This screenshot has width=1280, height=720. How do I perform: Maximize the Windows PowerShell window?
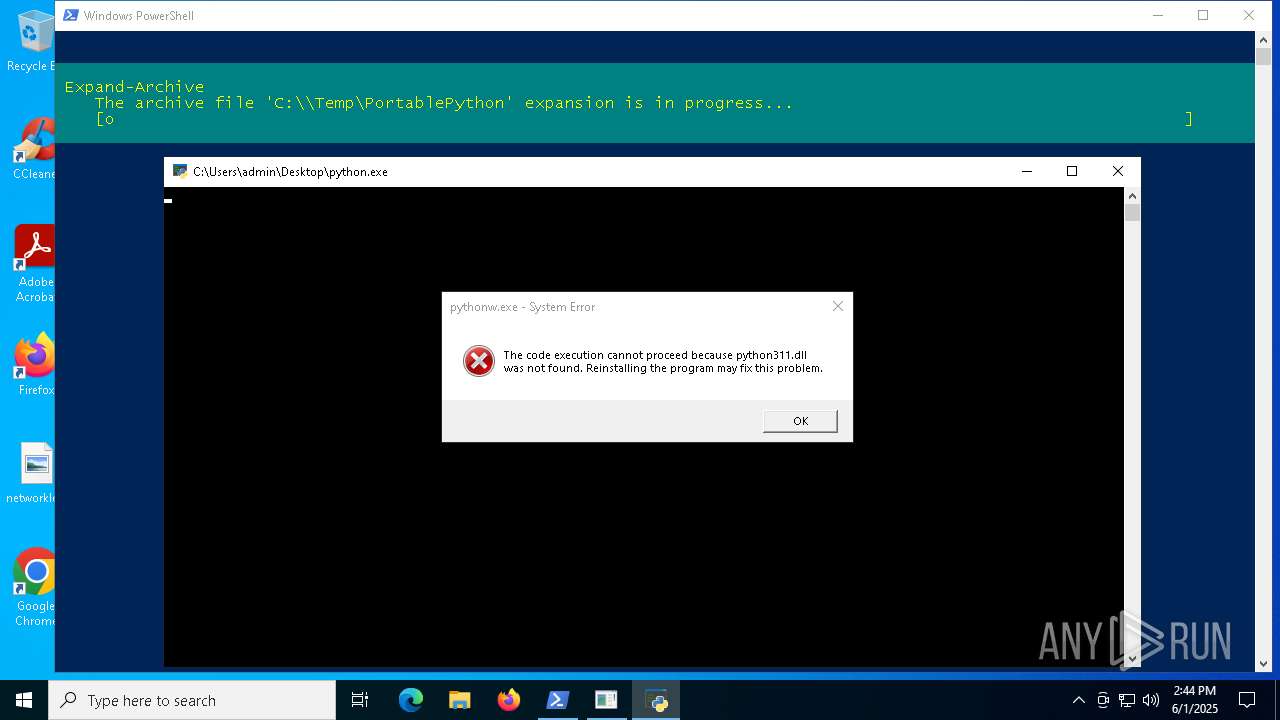pyautogui.click(x=1203, y=15)
